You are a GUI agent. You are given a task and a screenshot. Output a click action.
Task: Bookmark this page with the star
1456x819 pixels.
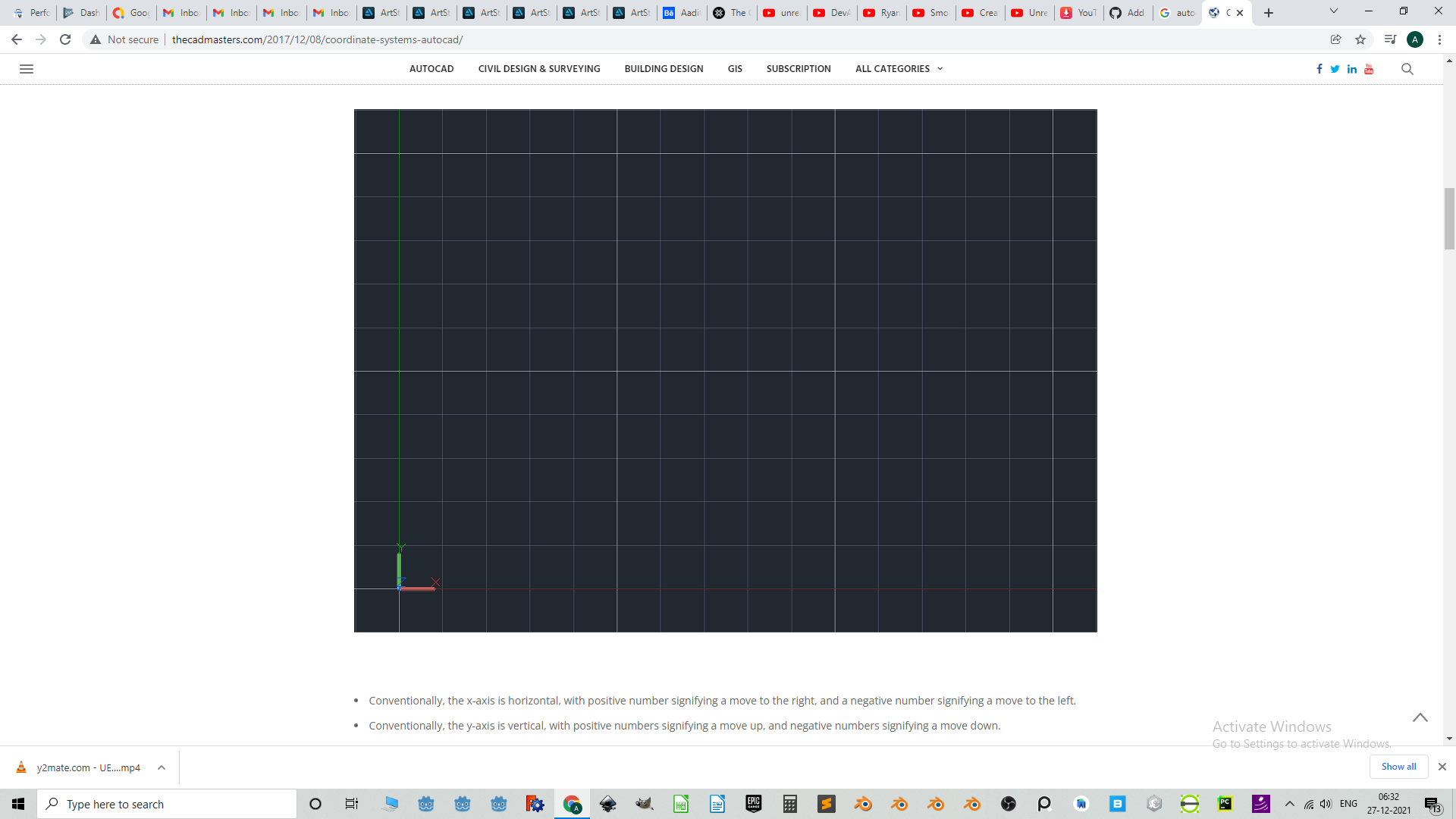[x=1360, y=39]
